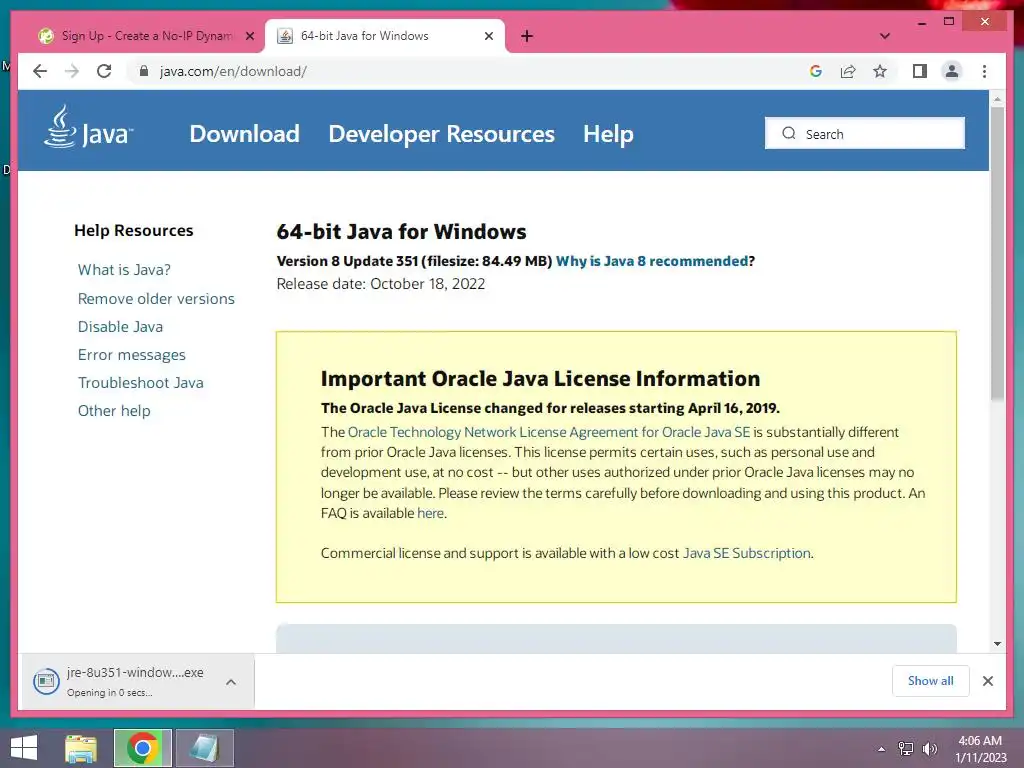Screen dimensions: 1024x768
Task: Open the 'Error messages' link
Action: pos(131,355)
